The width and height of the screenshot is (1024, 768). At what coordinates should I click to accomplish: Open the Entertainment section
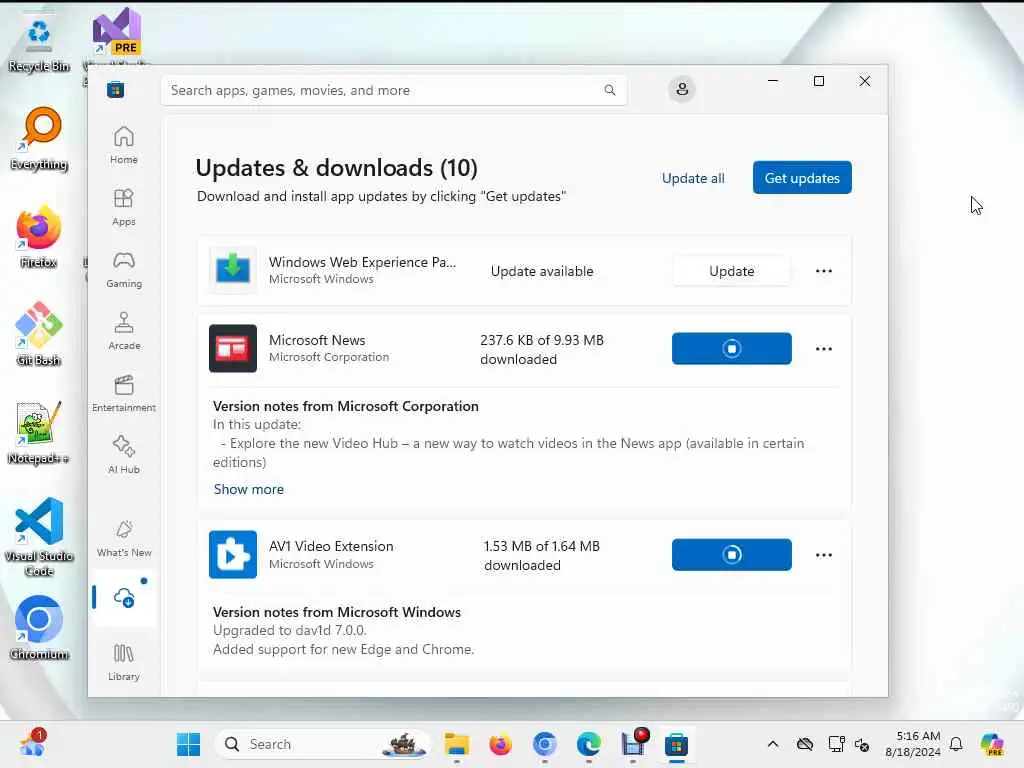[123, 393]
